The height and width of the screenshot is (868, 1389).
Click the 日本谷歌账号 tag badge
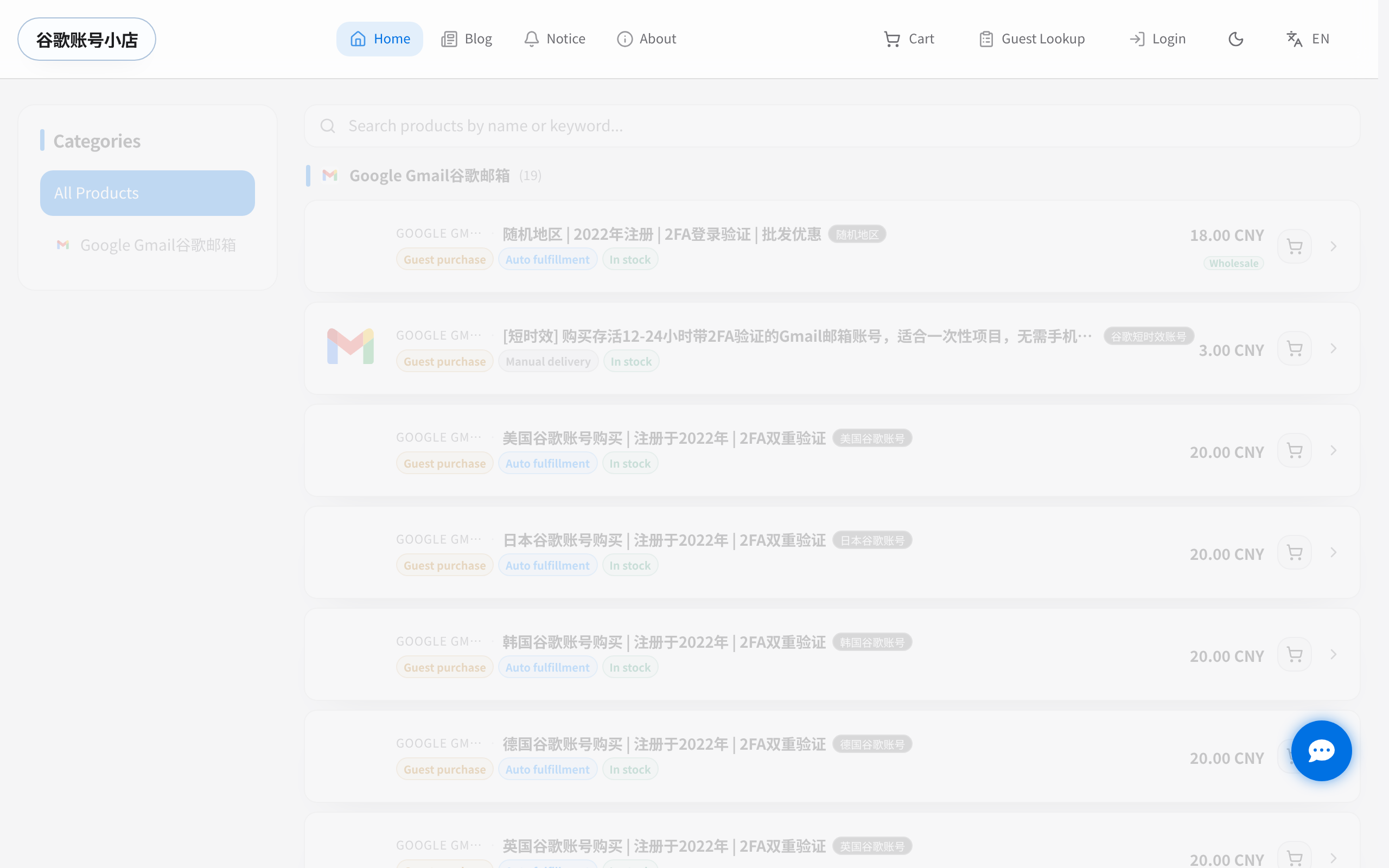click(872, 540)
